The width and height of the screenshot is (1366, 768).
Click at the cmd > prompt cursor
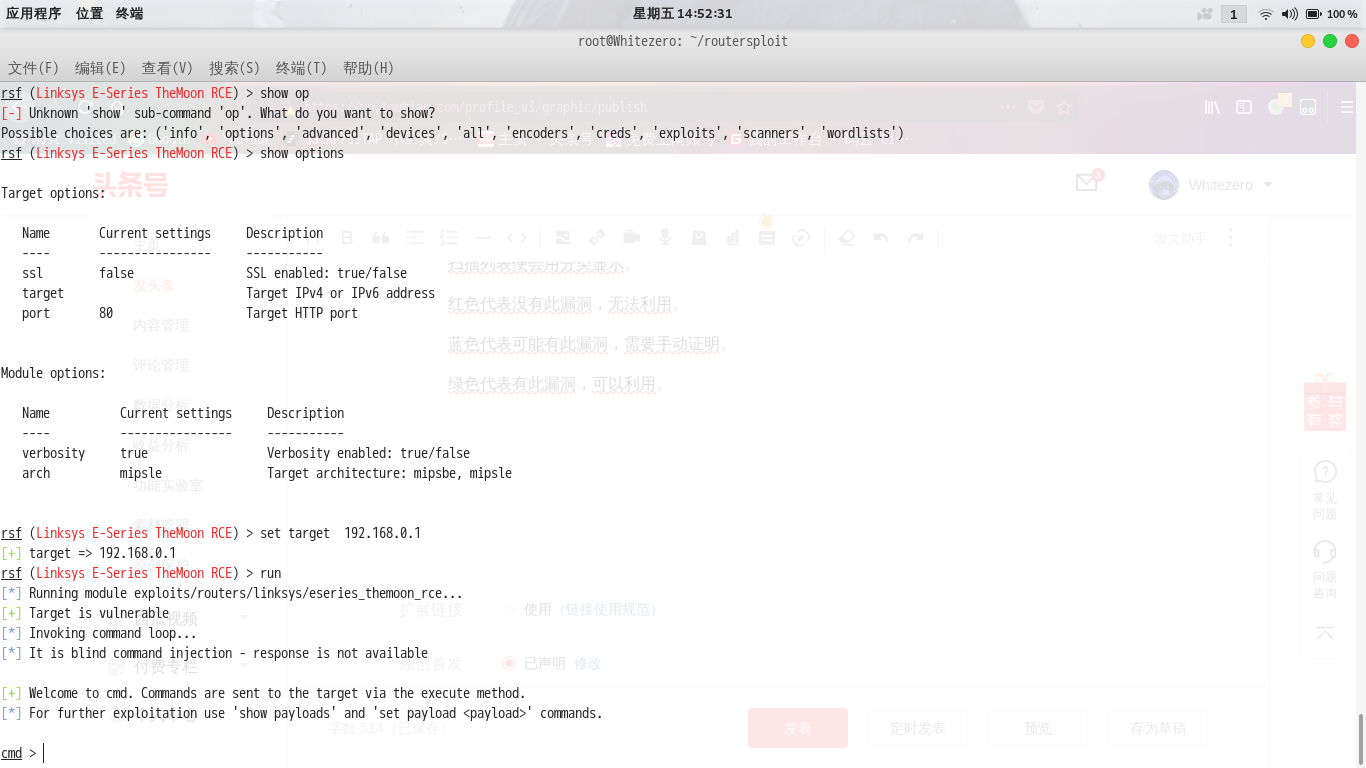[44, 753]
